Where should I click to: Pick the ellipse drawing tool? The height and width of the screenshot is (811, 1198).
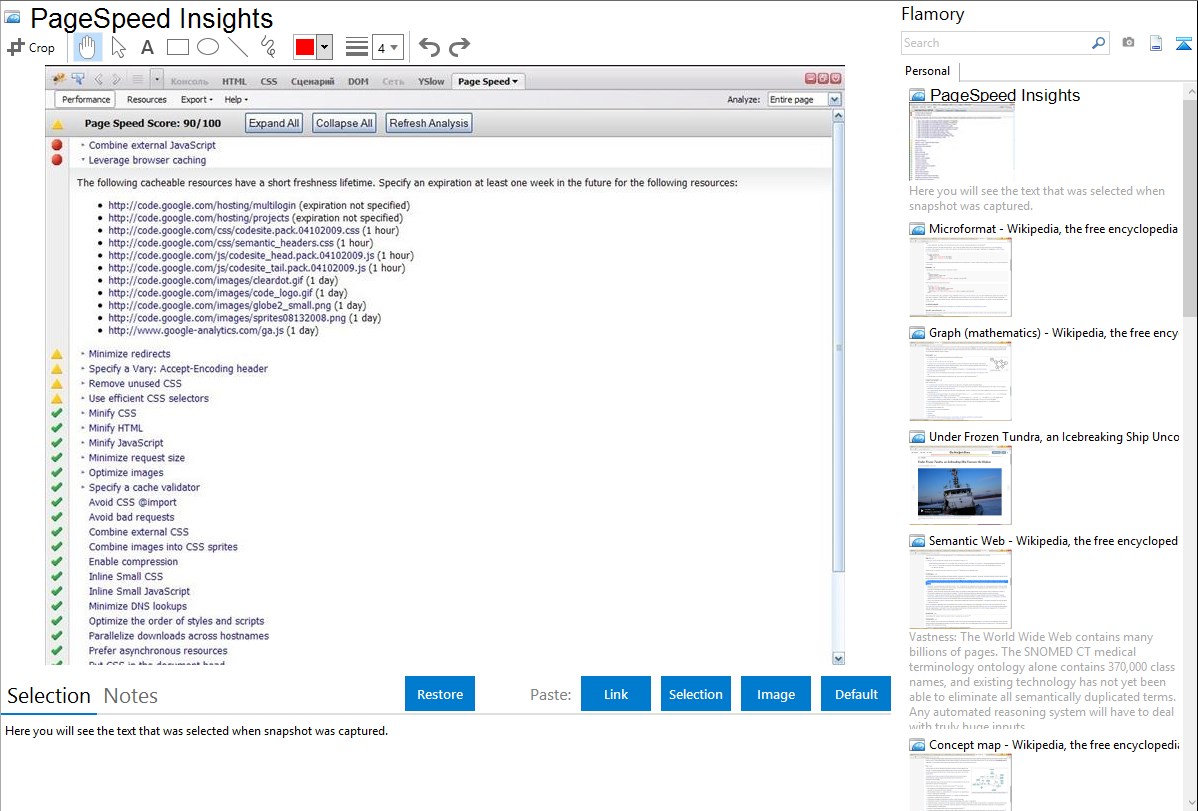(208, 47)
